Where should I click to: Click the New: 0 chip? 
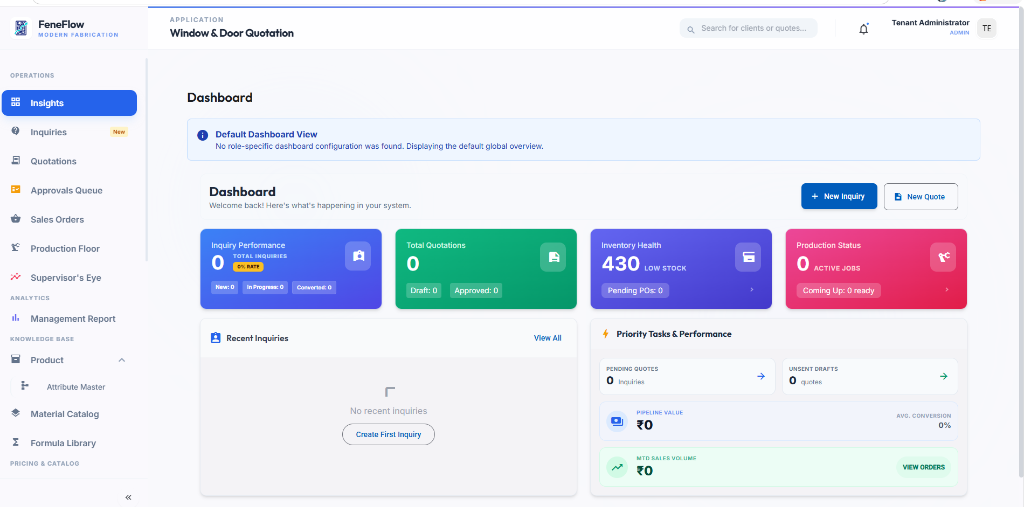point(225,287)
